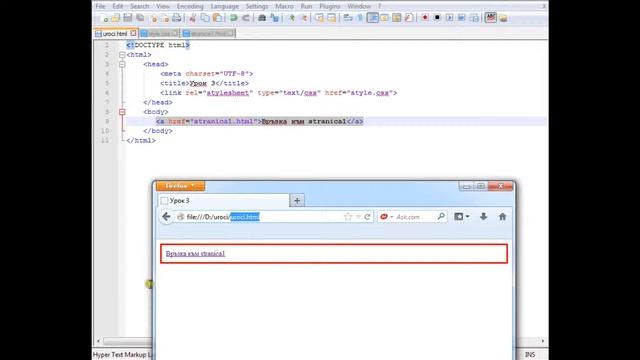This screenshot has height=360, width=640.
Task: Go back in the Firefox window
Action: (166, 217)
